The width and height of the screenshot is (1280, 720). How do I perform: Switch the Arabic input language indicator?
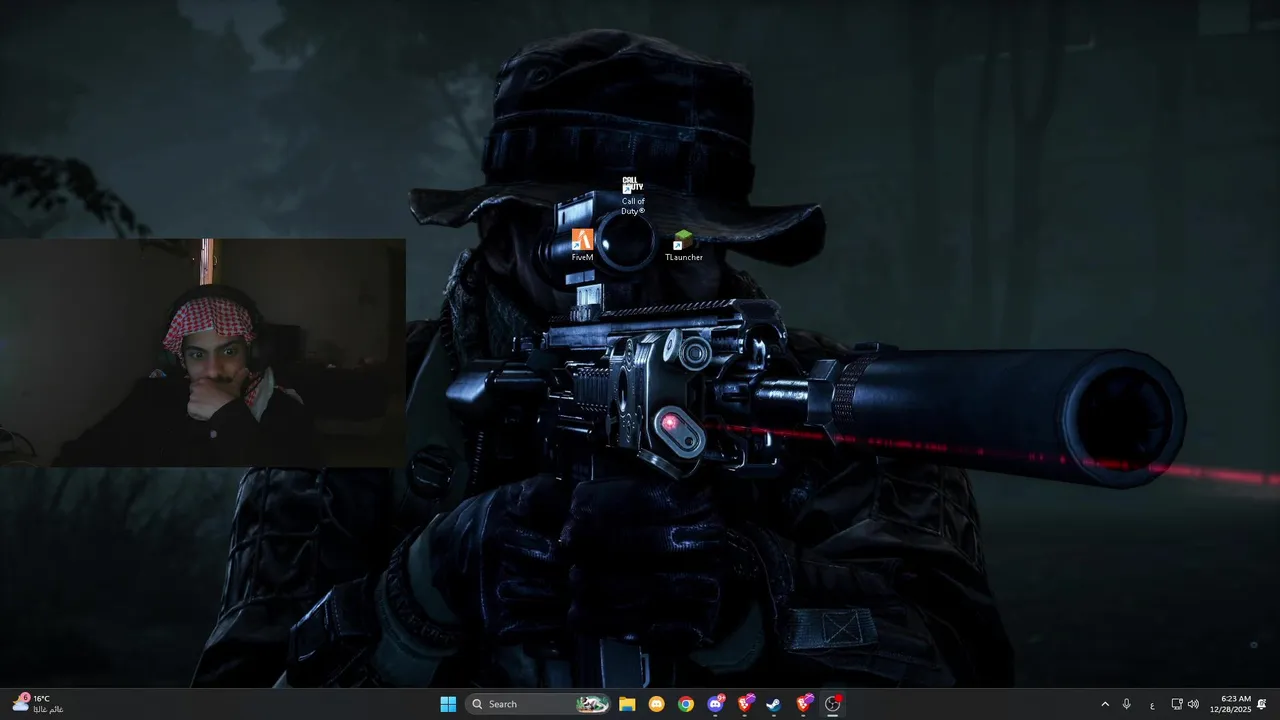(1152, 704)
